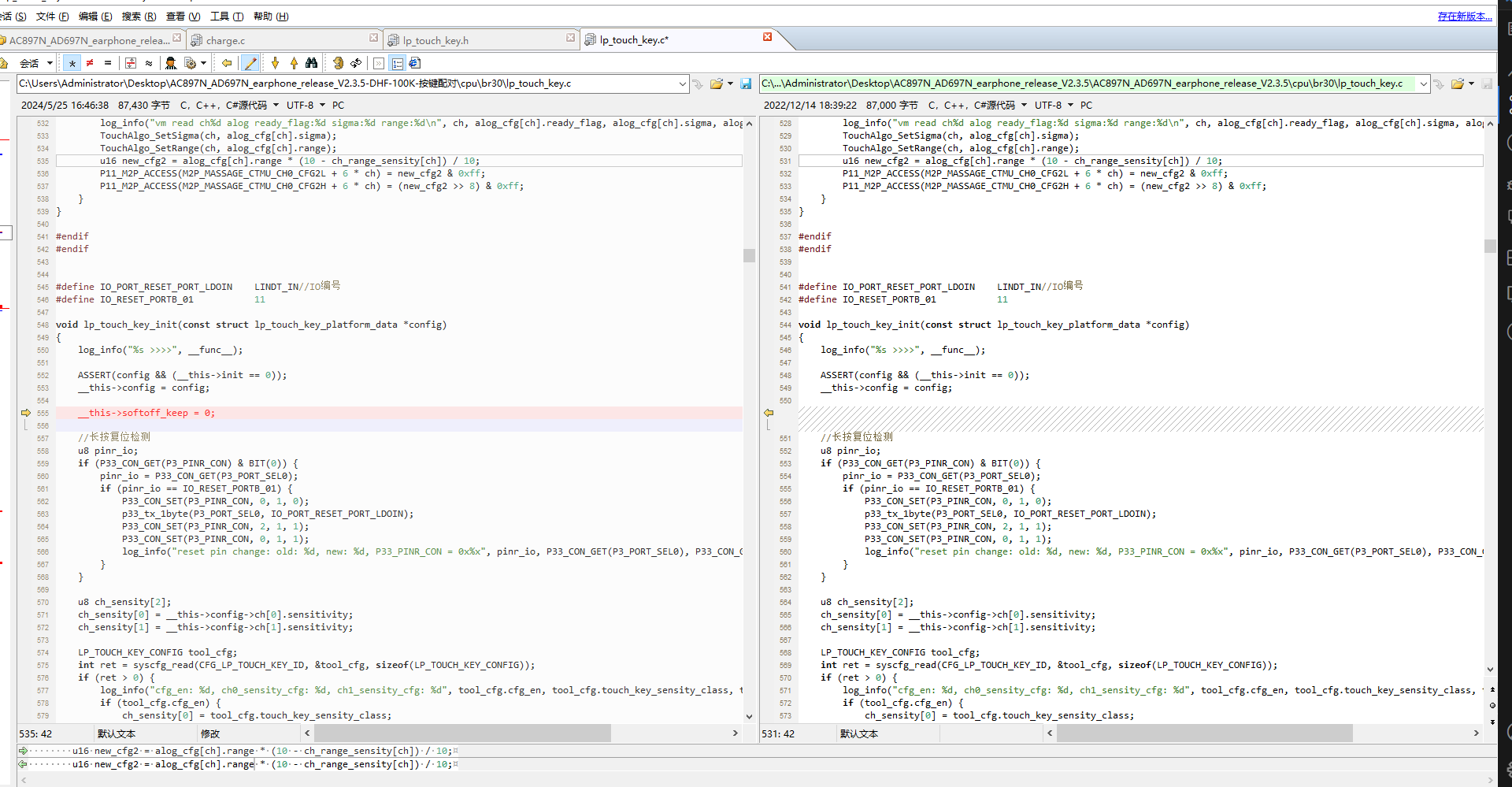Click the full-refresh panel icon with arrows
The image size is (1512, 787).
click(x=379, y=63)
